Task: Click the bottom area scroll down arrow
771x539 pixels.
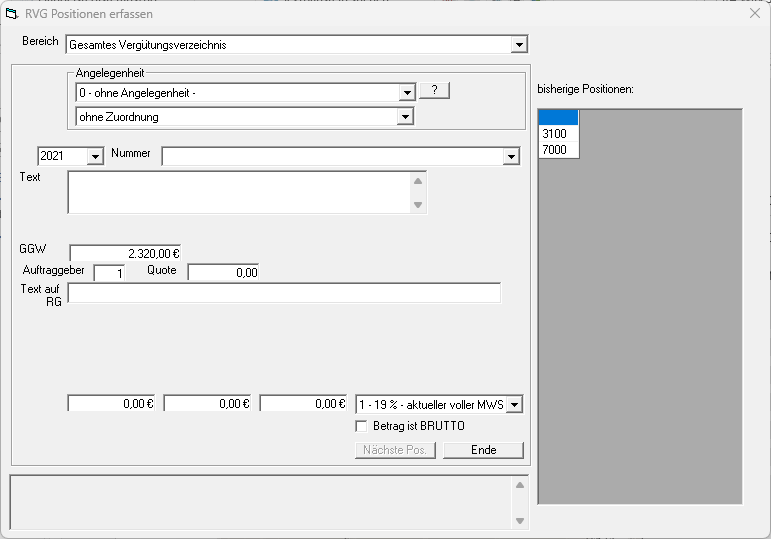Action: click(520, 521)
